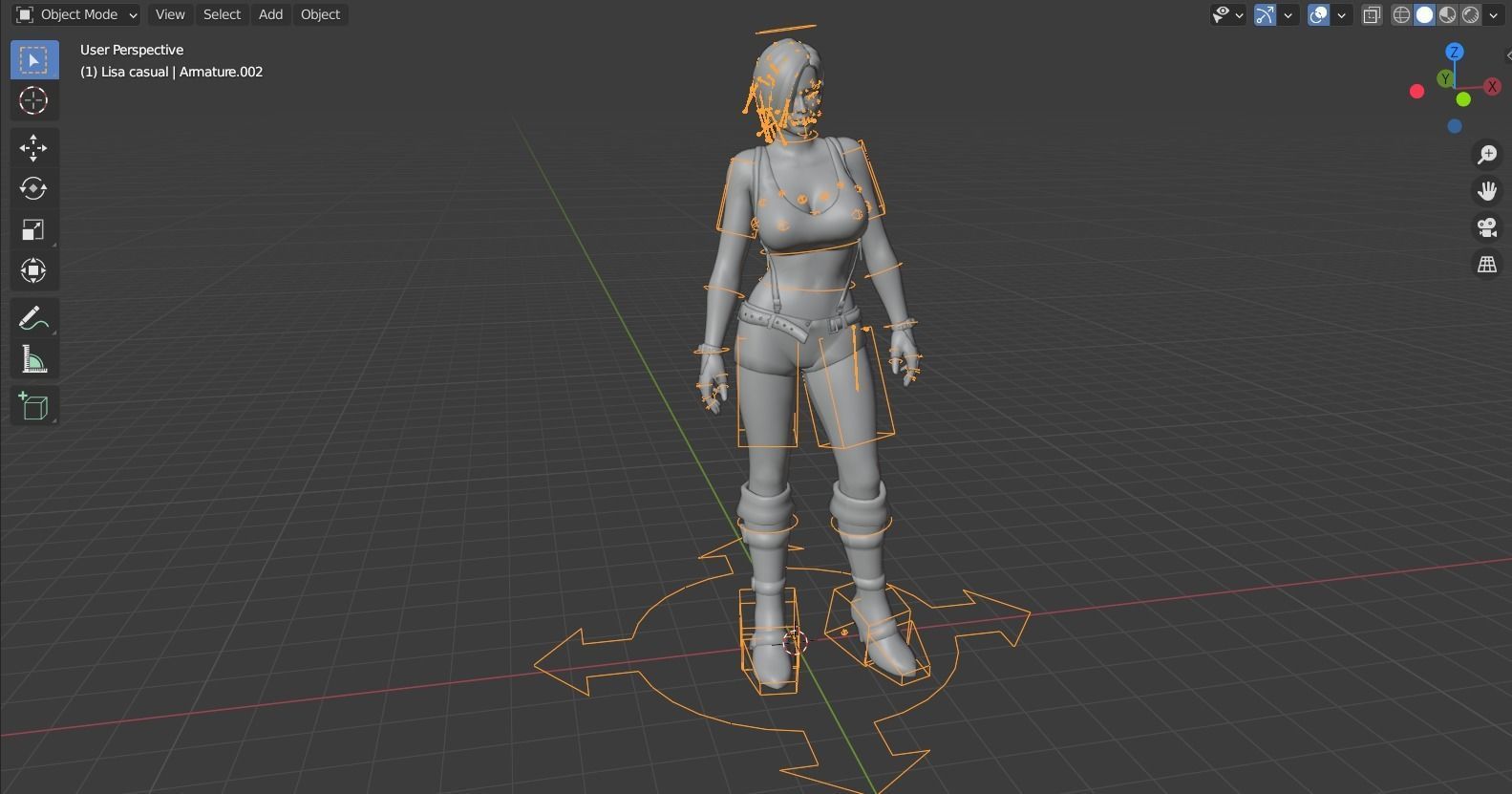
Task: Expand the sidebar with edge arrow
Action: point(1507,55)
